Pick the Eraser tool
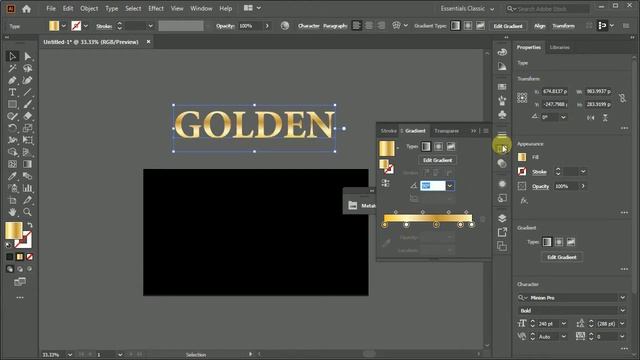Image resolution: width=640 pixels, height=360 pixels. point(27,116)
